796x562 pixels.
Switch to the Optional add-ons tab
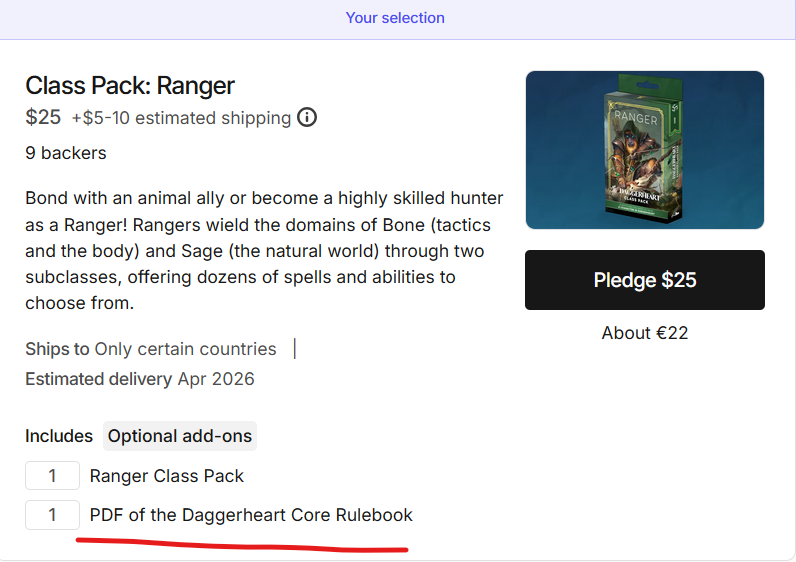click(179, 436)
